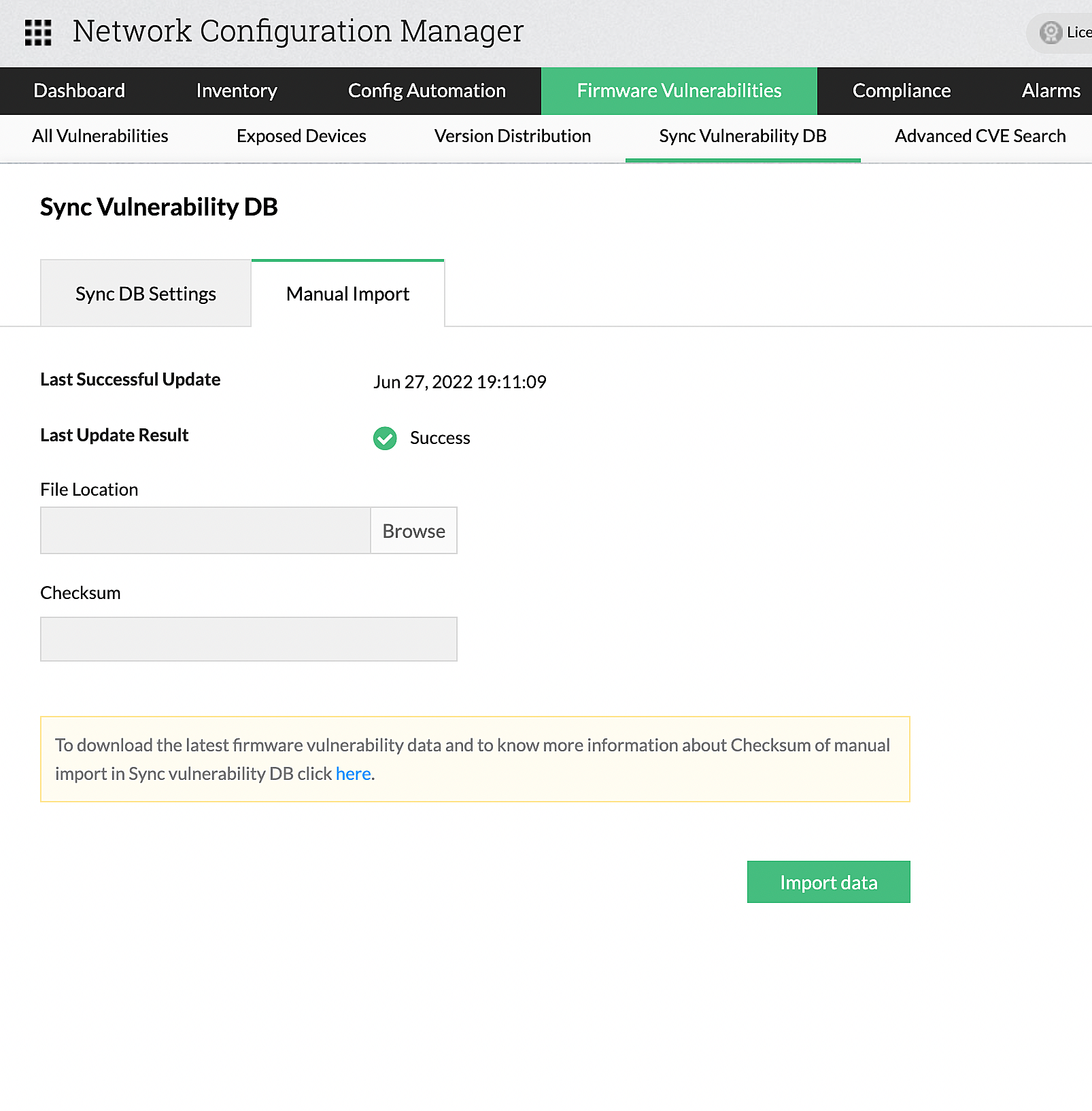Click the green Success checkmark icon
This screenshot has width=1092, height=1111.
385,439
